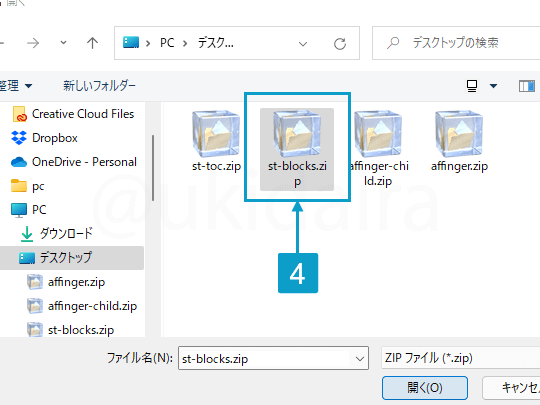Go up one folder level
The height and width of the screenshot is (405, 540).
pyautogui.click(x=92, y=43)
